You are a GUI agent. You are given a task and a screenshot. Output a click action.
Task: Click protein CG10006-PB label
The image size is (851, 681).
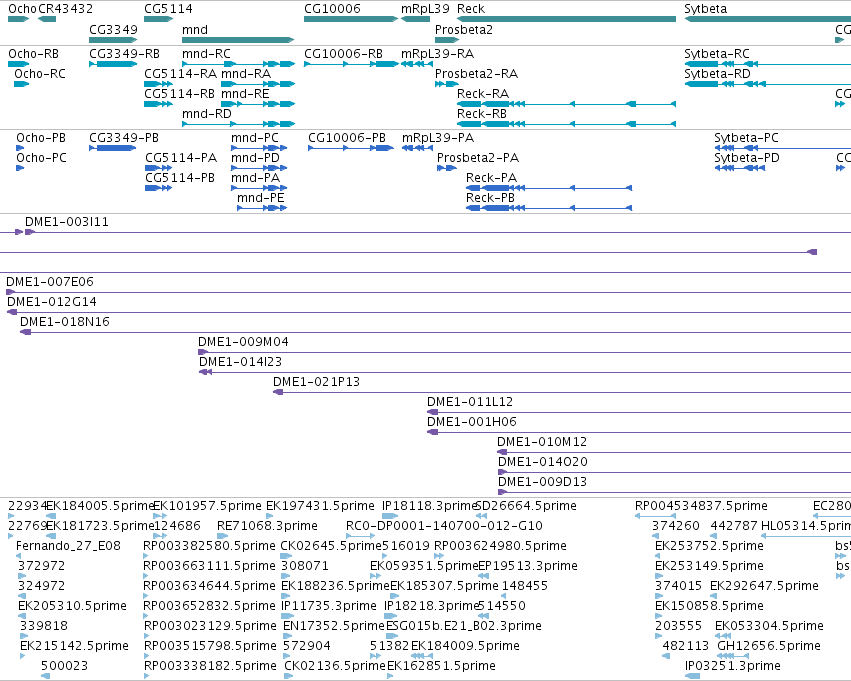point(347,138)
